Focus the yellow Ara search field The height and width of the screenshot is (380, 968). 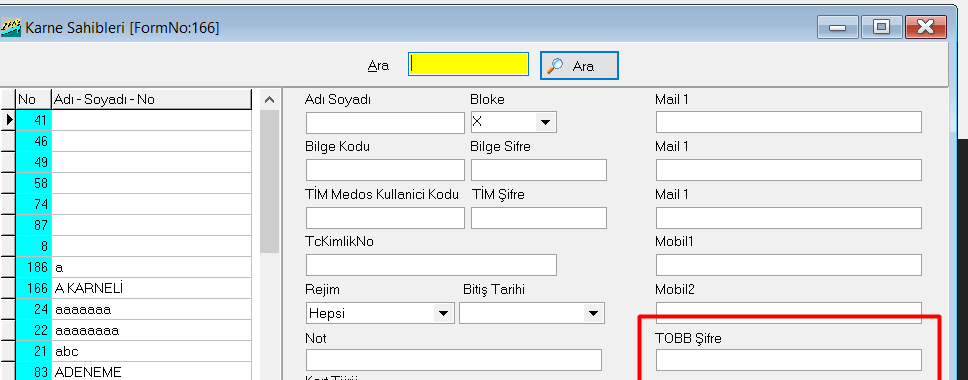(468, 64)
